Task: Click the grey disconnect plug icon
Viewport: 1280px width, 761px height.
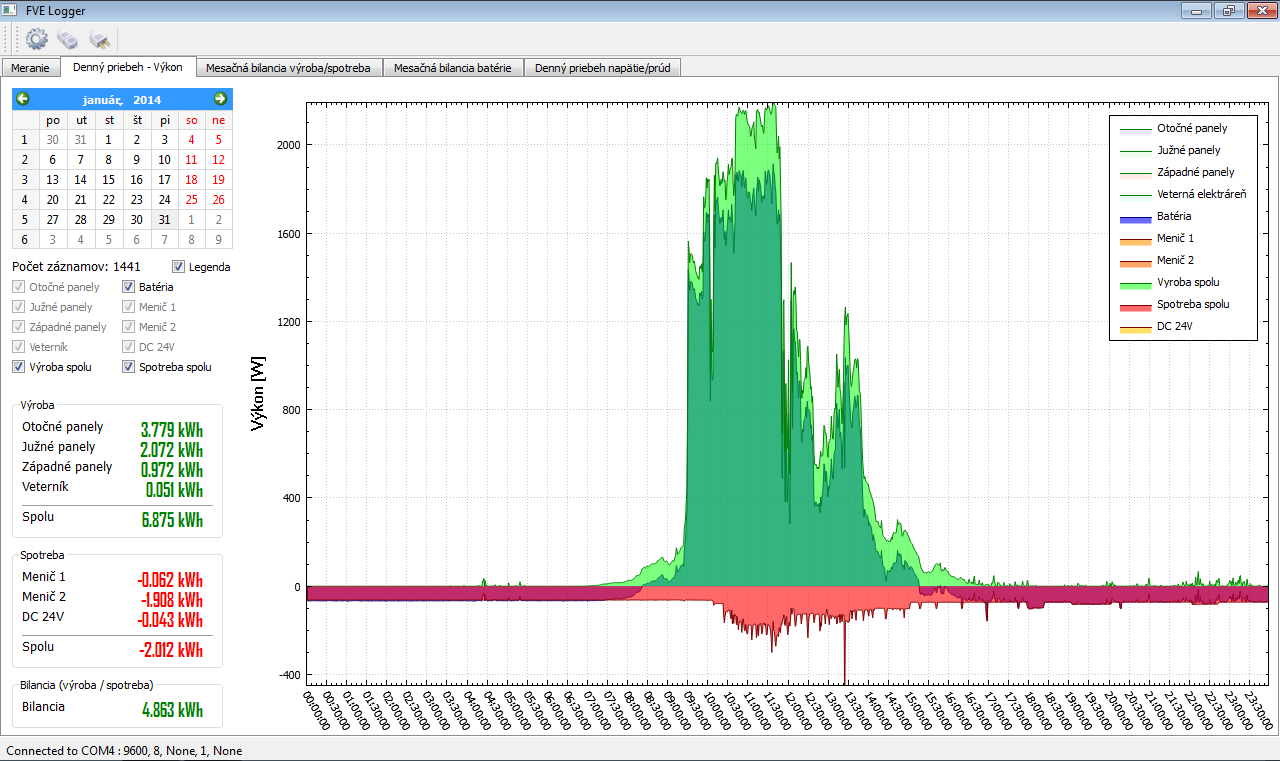Action: pyautogui.click(x=67, y=39)
